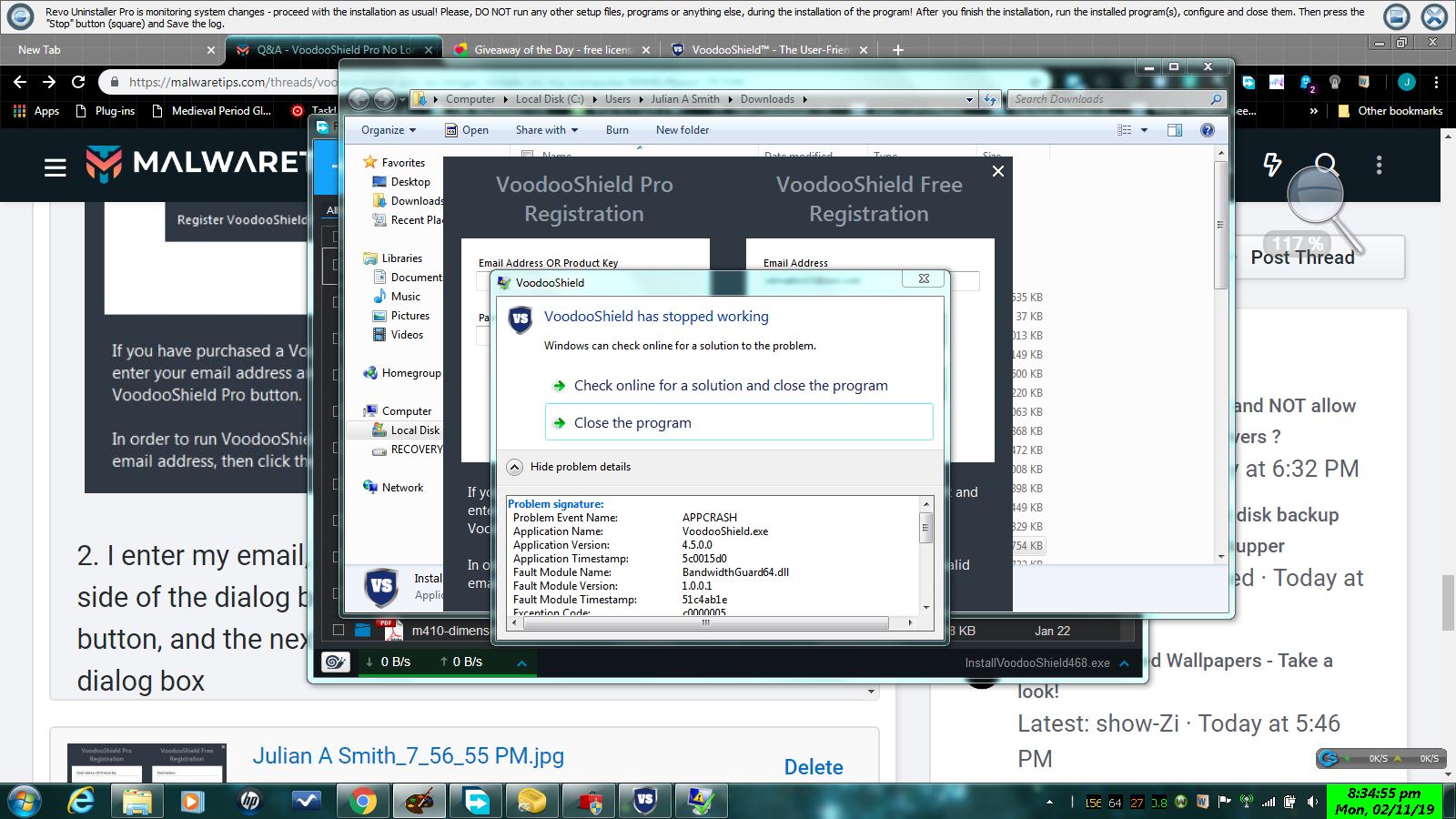Switch to VoodooShield User-Friendly tab
The image size is (1456, 819).
click(x=769, y=50)
